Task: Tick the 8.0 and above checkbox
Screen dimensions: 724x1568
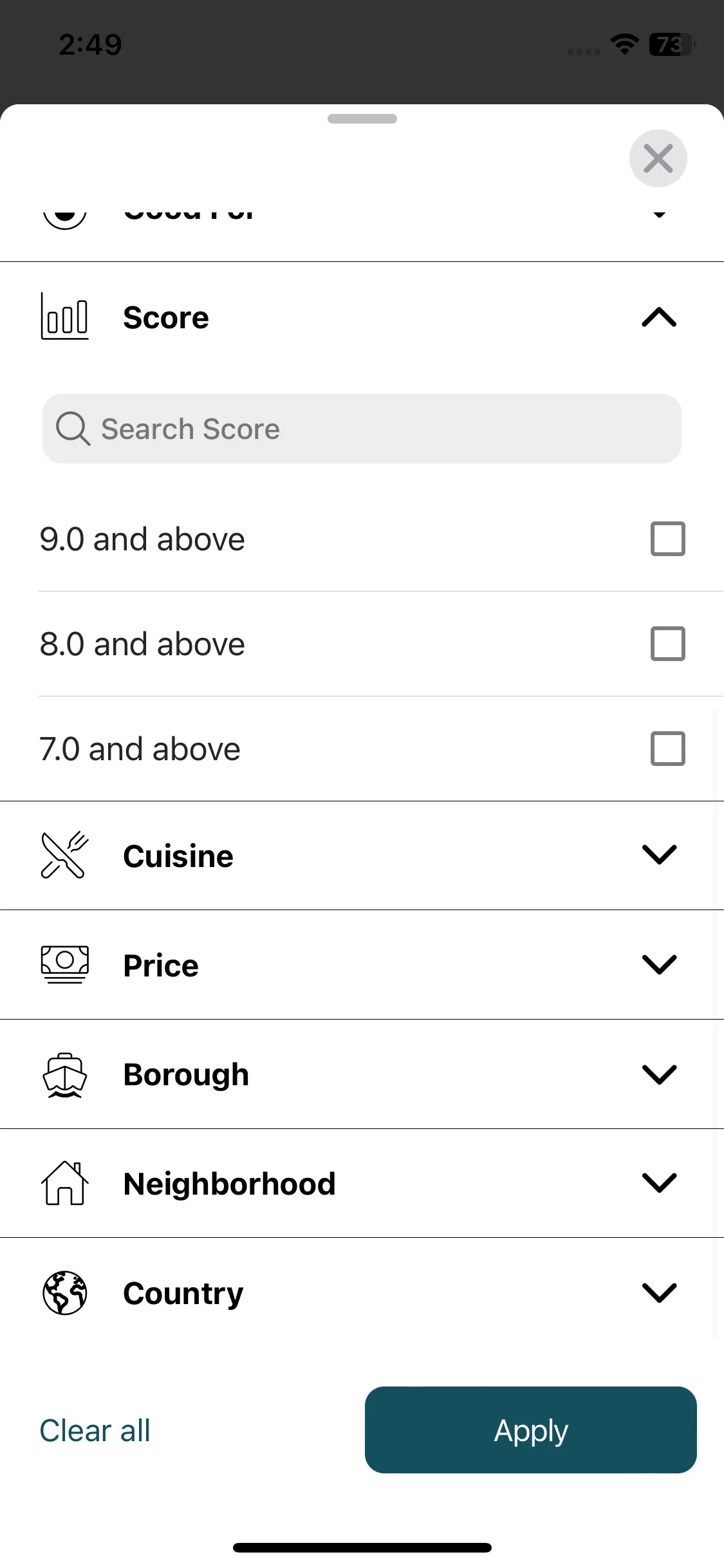Action: [667, 644]
